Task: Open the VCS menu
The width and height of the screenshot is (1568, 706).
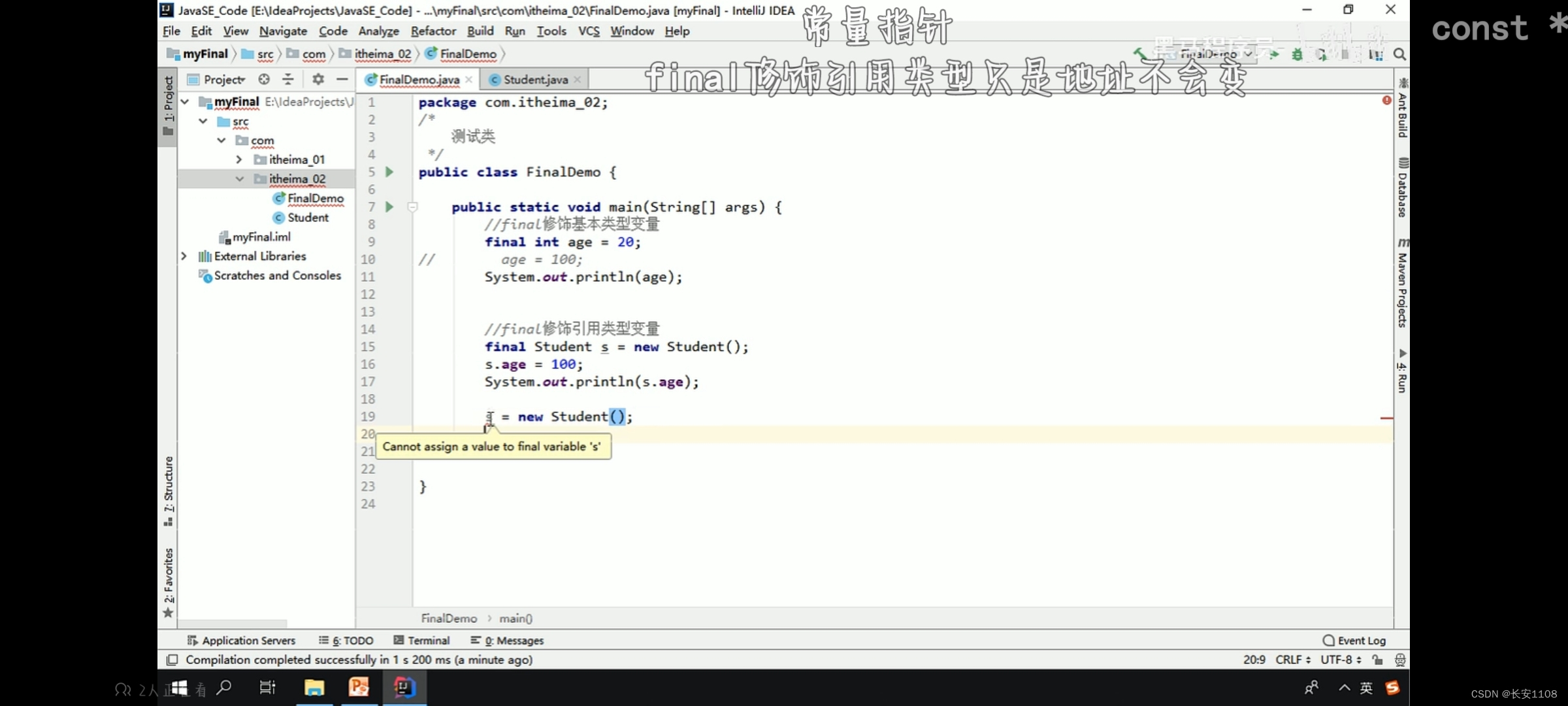Action: (x=589, y=31)
